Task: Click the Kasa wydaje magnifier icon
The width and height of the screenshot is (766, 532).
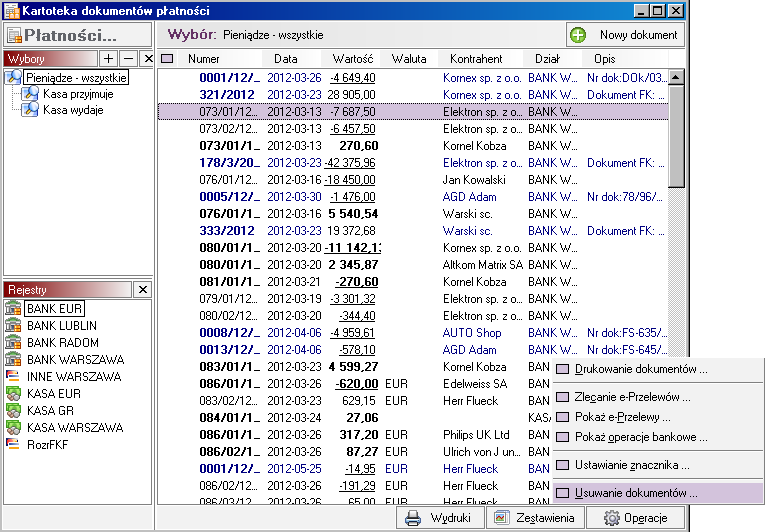Action: [30, 110]
